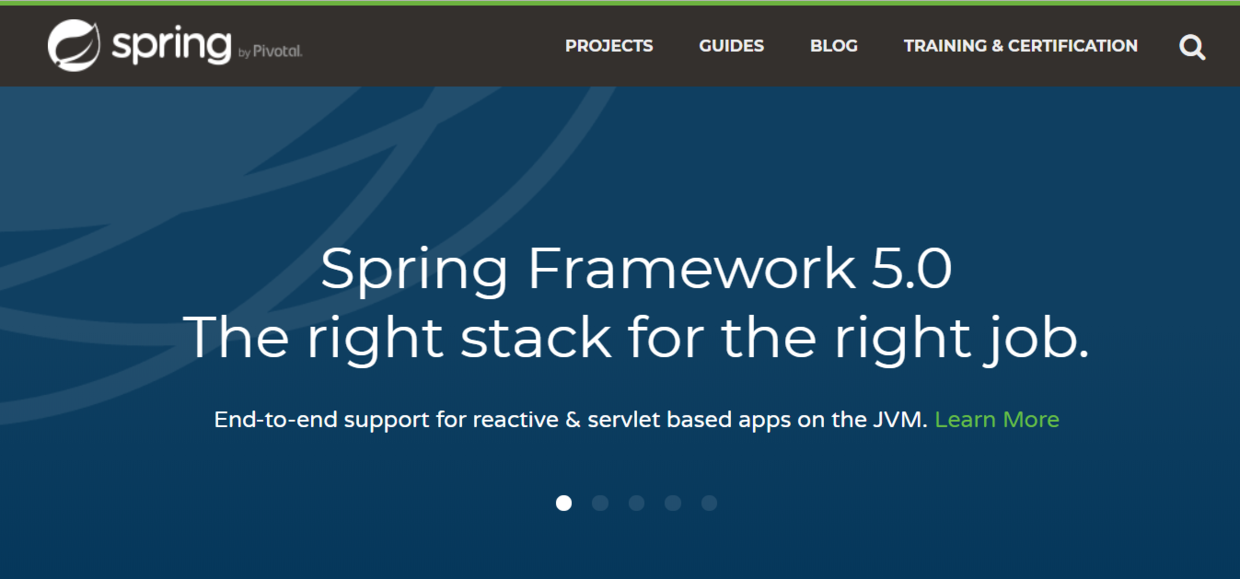This screenshot has width=1240, height=579.
Task: Switch to the fourth carousel slide dot
Action: click(673, 503)
